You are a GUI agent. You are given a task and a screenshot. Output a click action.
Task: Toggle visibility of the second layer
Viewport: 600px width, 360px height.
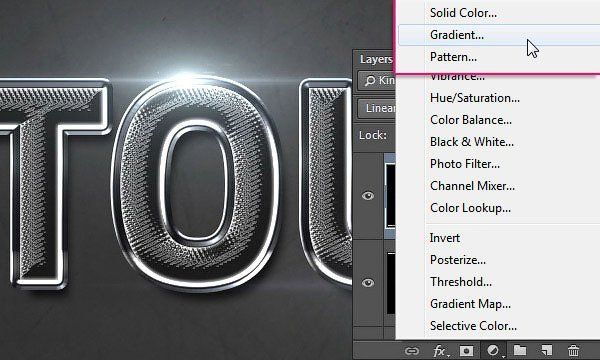pyautogui.click(x=368, y=283)
